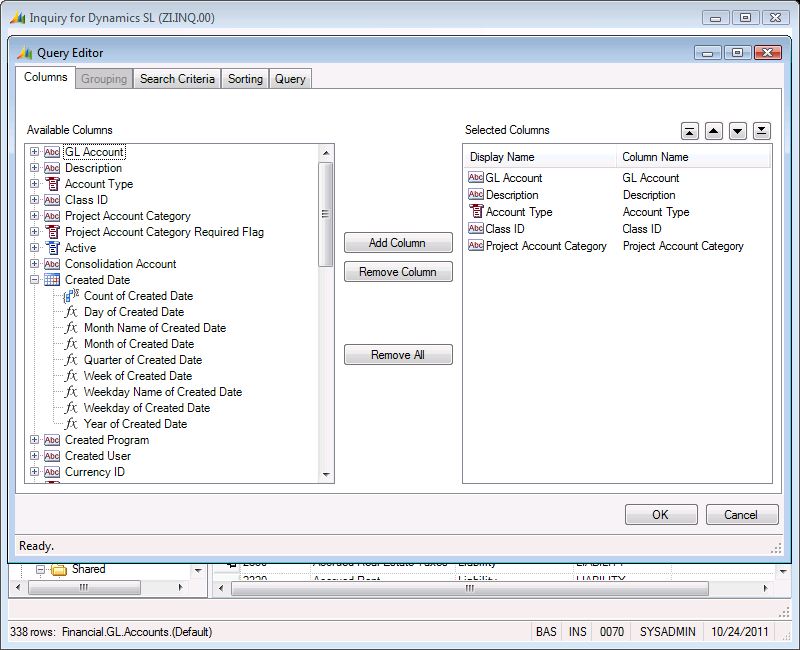800x650 pixels.
Task: Expand the Consolidation Account node
Action: pos(34,264)
